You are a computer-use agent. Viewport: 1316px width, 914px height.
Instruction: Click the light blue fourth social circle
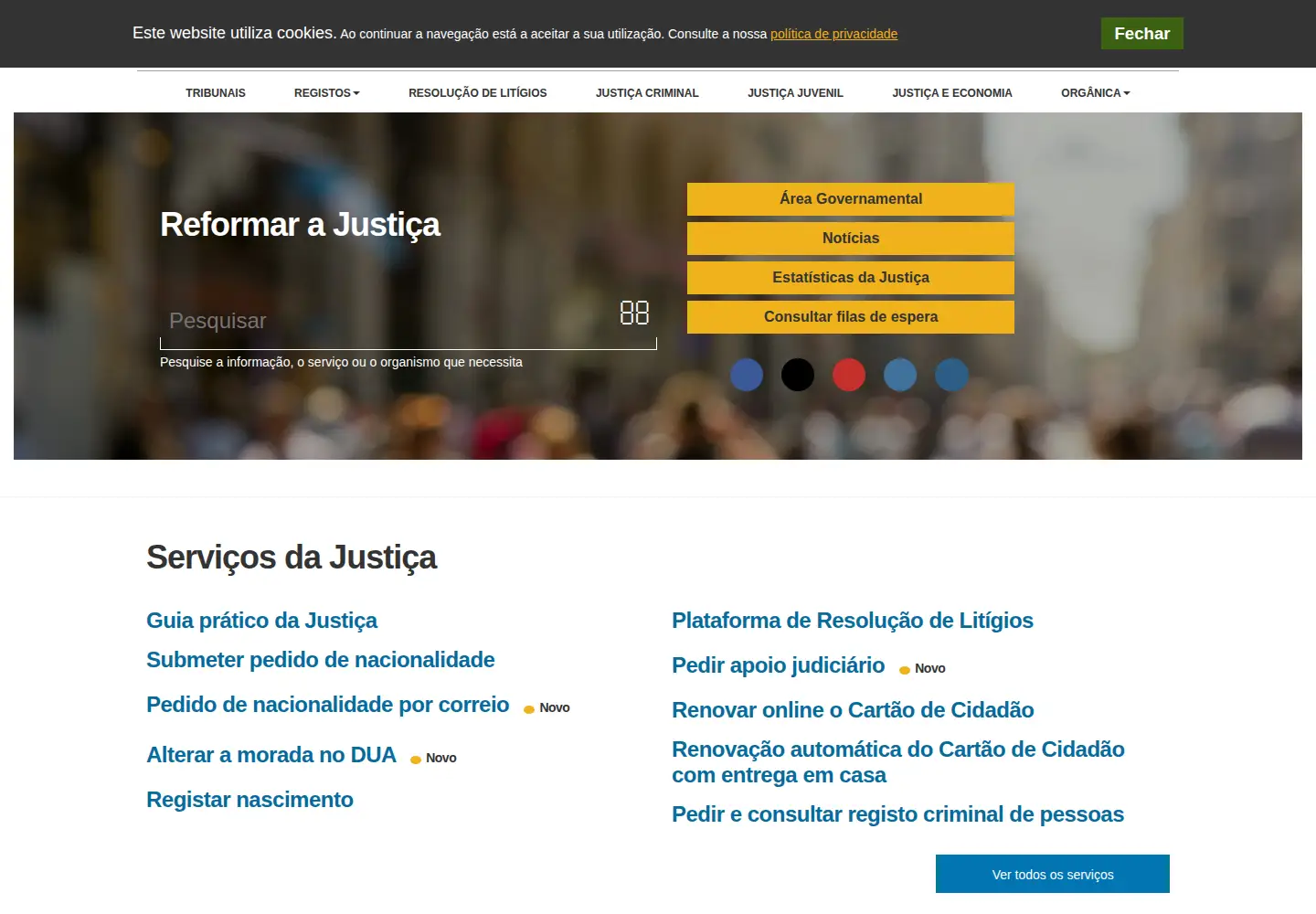point(900,375)
